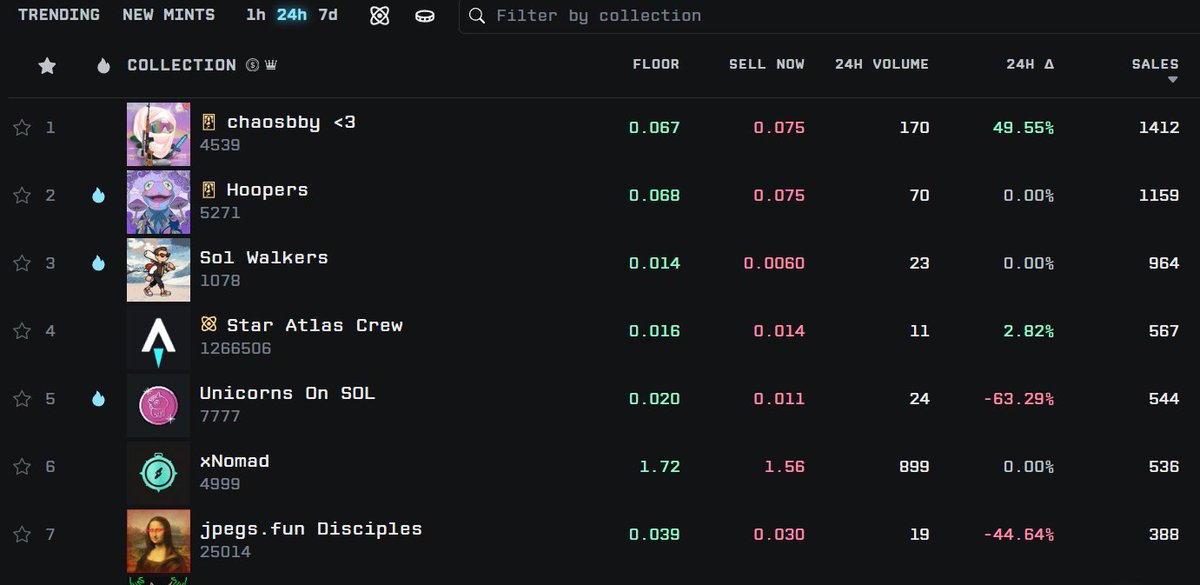Click the xNomad 24h volume 899
This screenshot has width=1200, height=585.
(914, 467)
